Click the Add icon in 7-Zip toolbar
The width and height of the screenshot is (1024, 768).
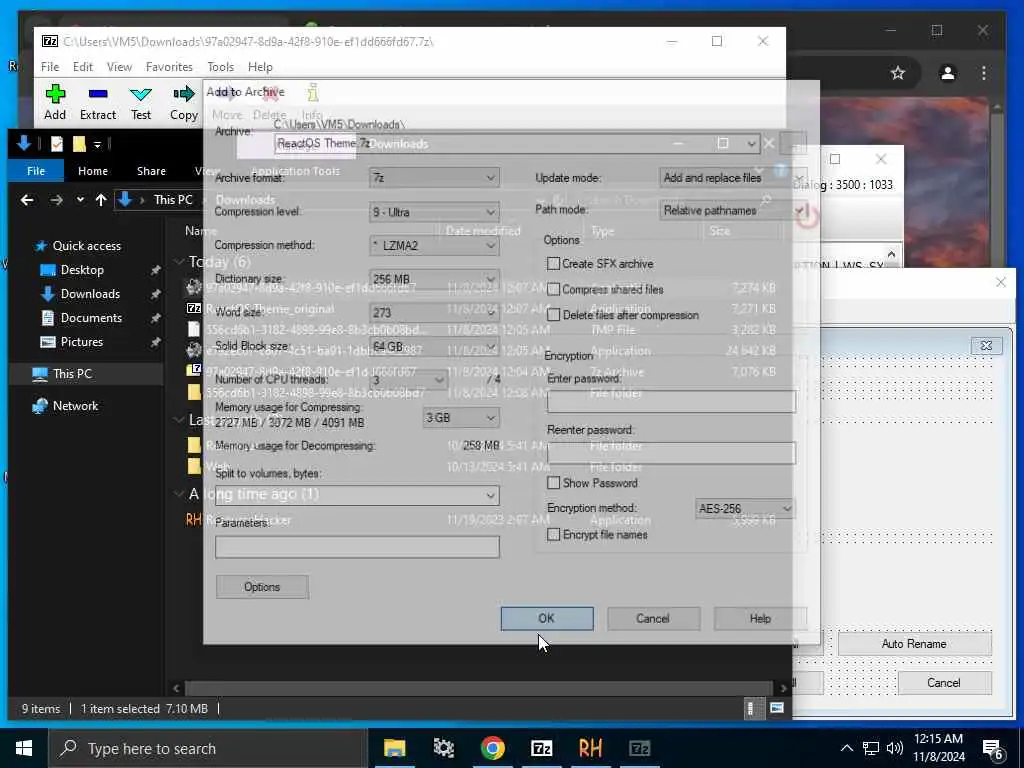pos(55,103)
